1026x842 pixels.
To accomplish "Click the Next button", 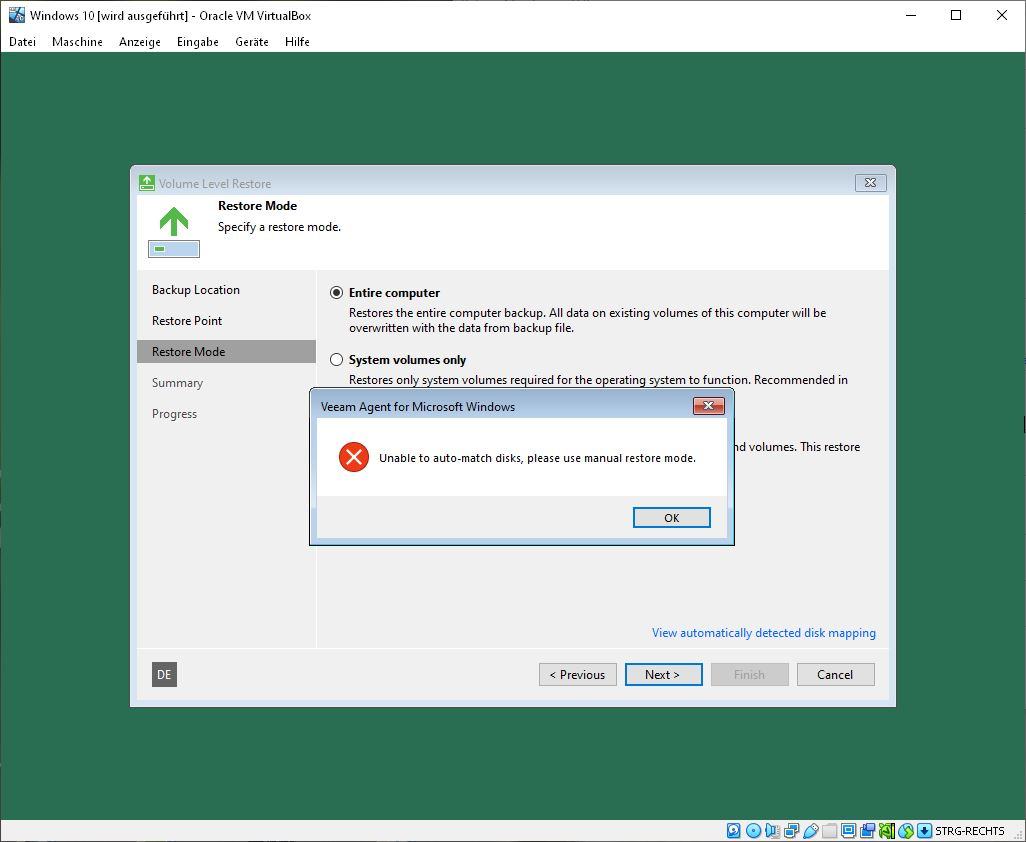I will 663,675.
